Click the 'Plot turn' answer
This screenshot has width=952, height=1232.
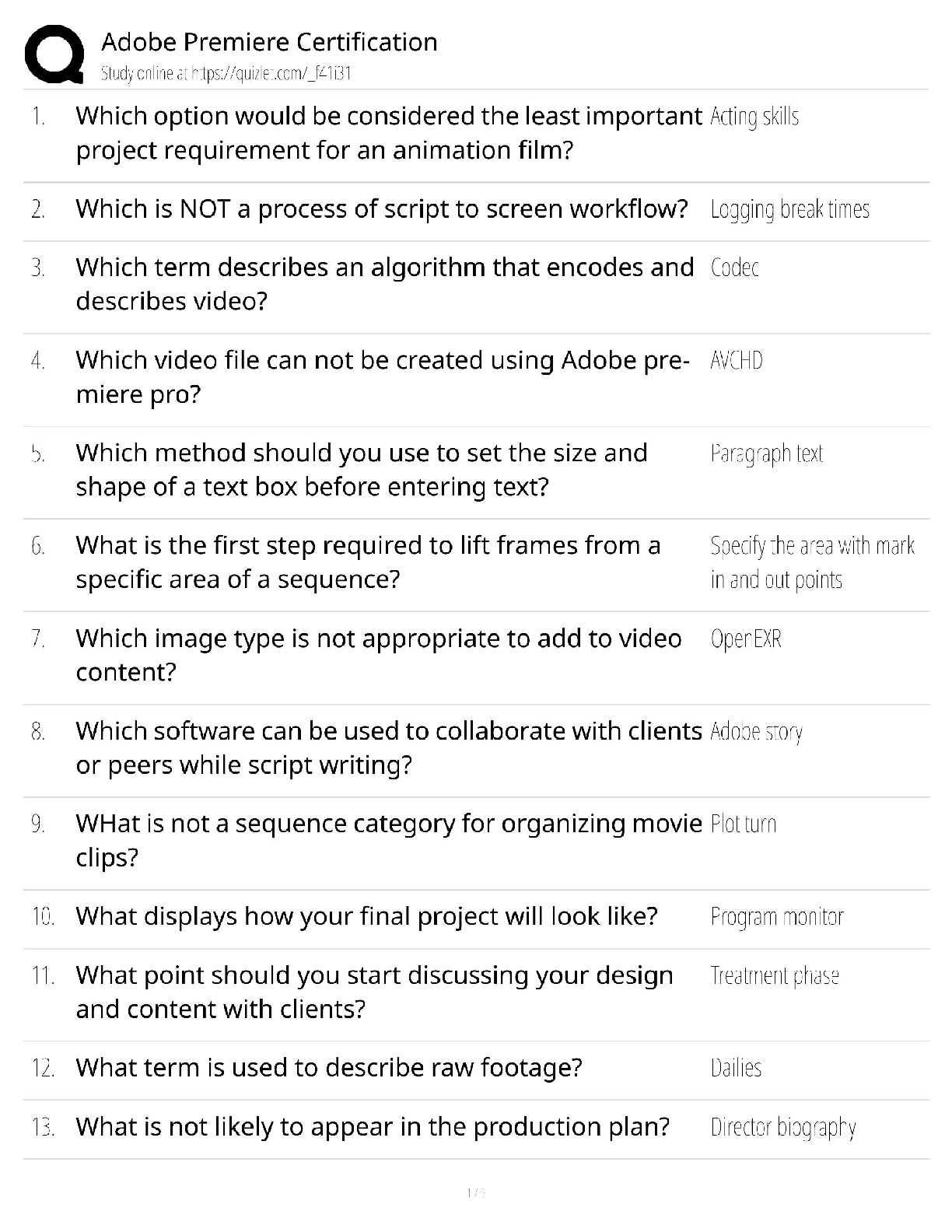(x=743, y=824)
